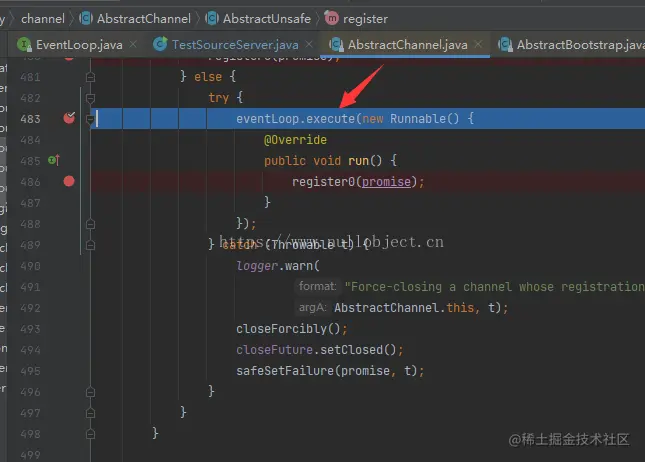Screen dimensions: 645x462
Task: Click EventLoop.java interface file icon
Action: (24, 44)
